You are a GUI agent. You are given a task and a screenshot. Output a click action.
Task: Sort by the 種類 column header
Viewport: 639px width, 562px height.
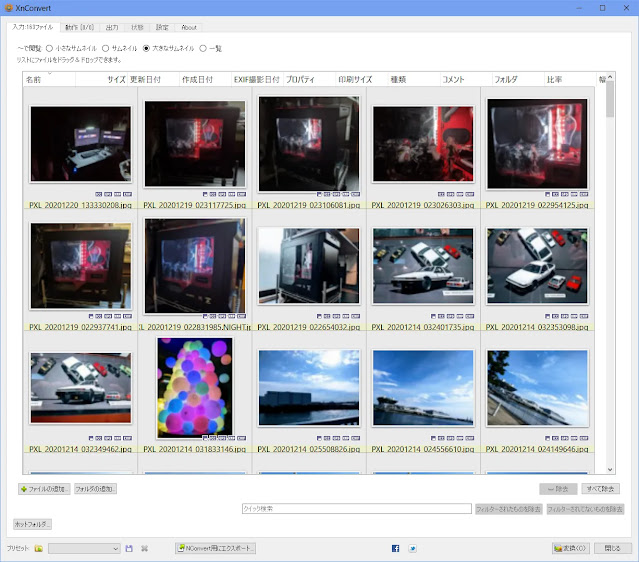414,79
